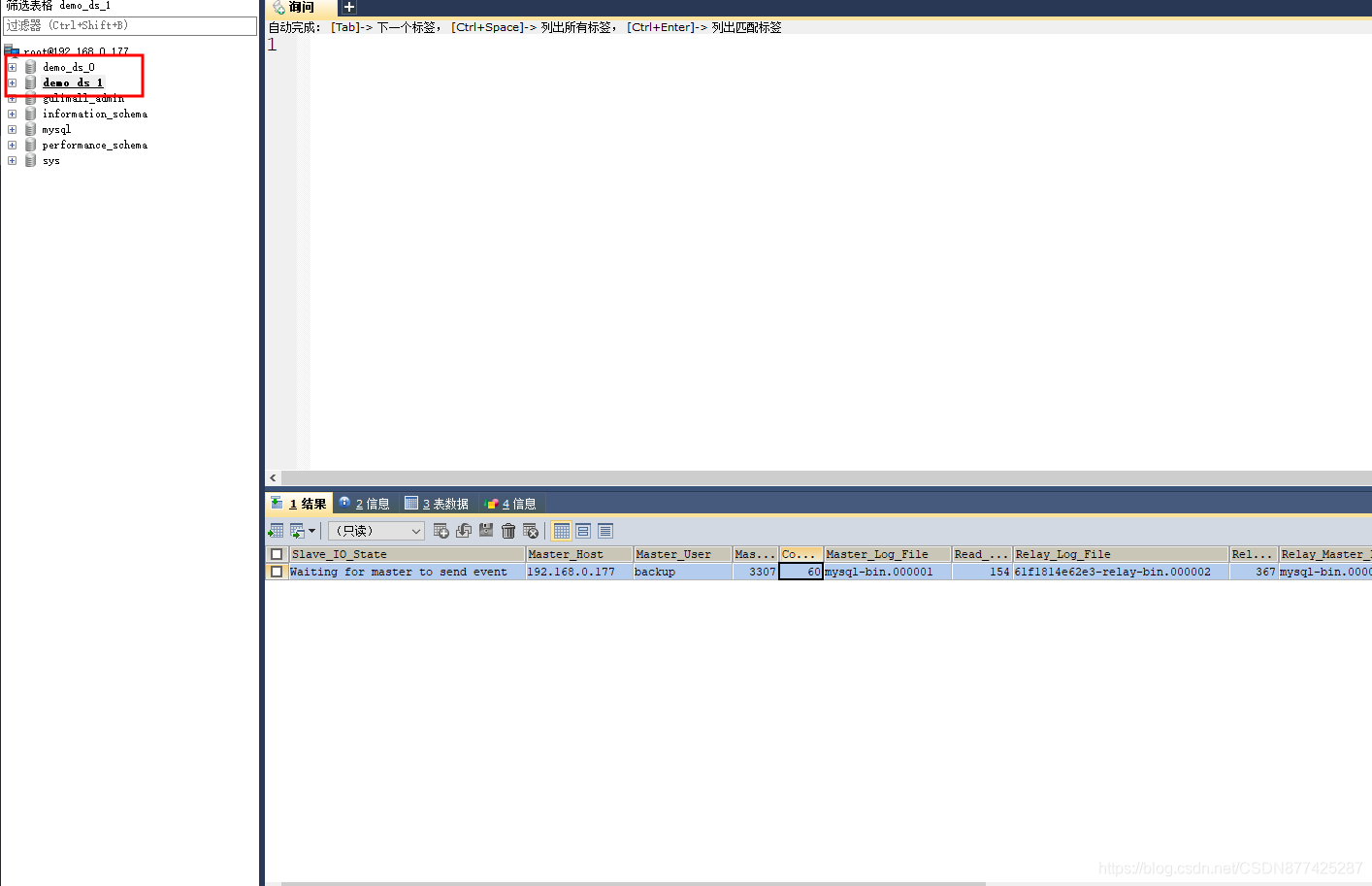Select the cell 'mysql-bin.000001'

click(887, 572)
